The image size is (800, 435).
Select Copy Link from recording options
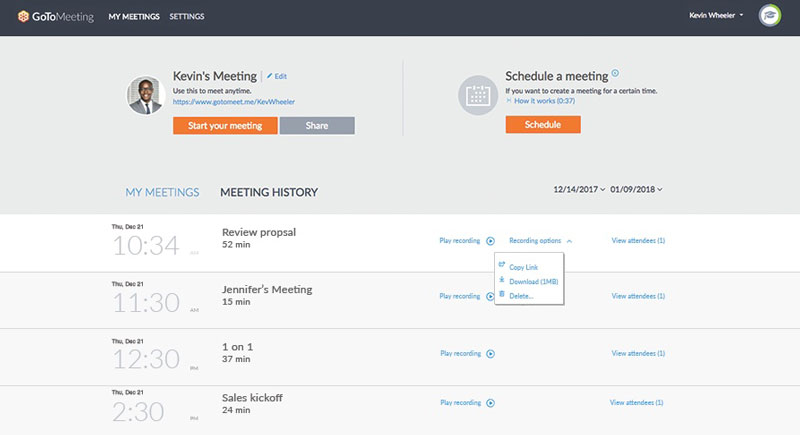click(523, 267)
